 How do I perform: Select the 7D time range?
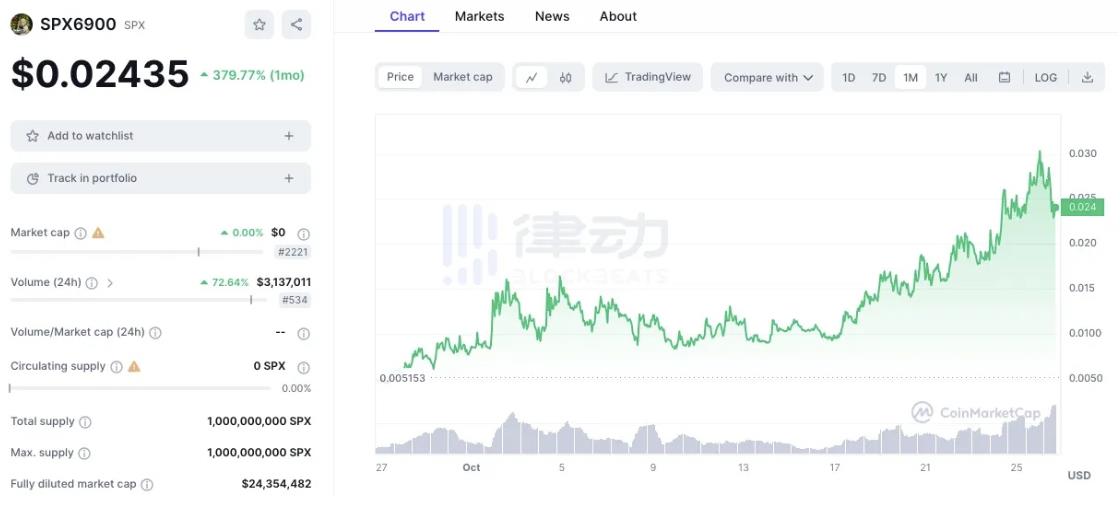pyautogui.click(x=879, y=77)
